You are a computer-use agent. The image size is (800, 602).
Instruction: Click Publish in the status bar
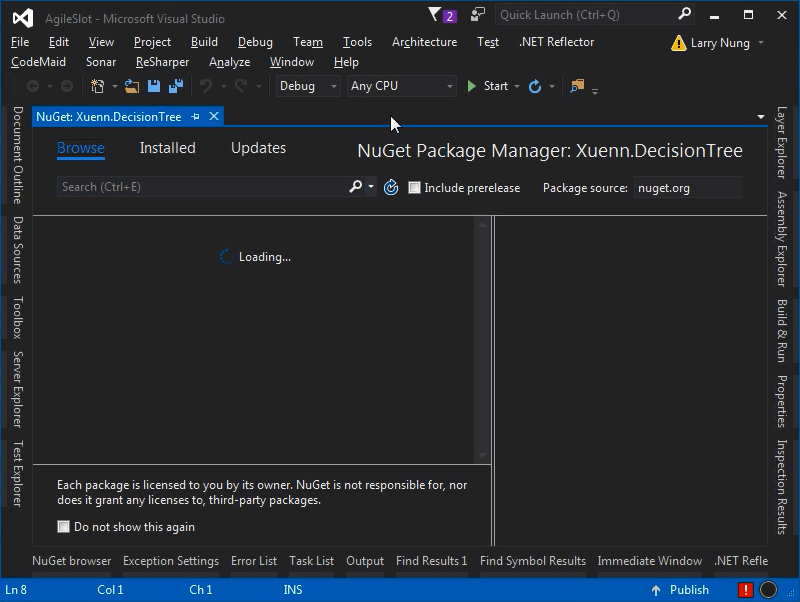(x=689, y=590)
